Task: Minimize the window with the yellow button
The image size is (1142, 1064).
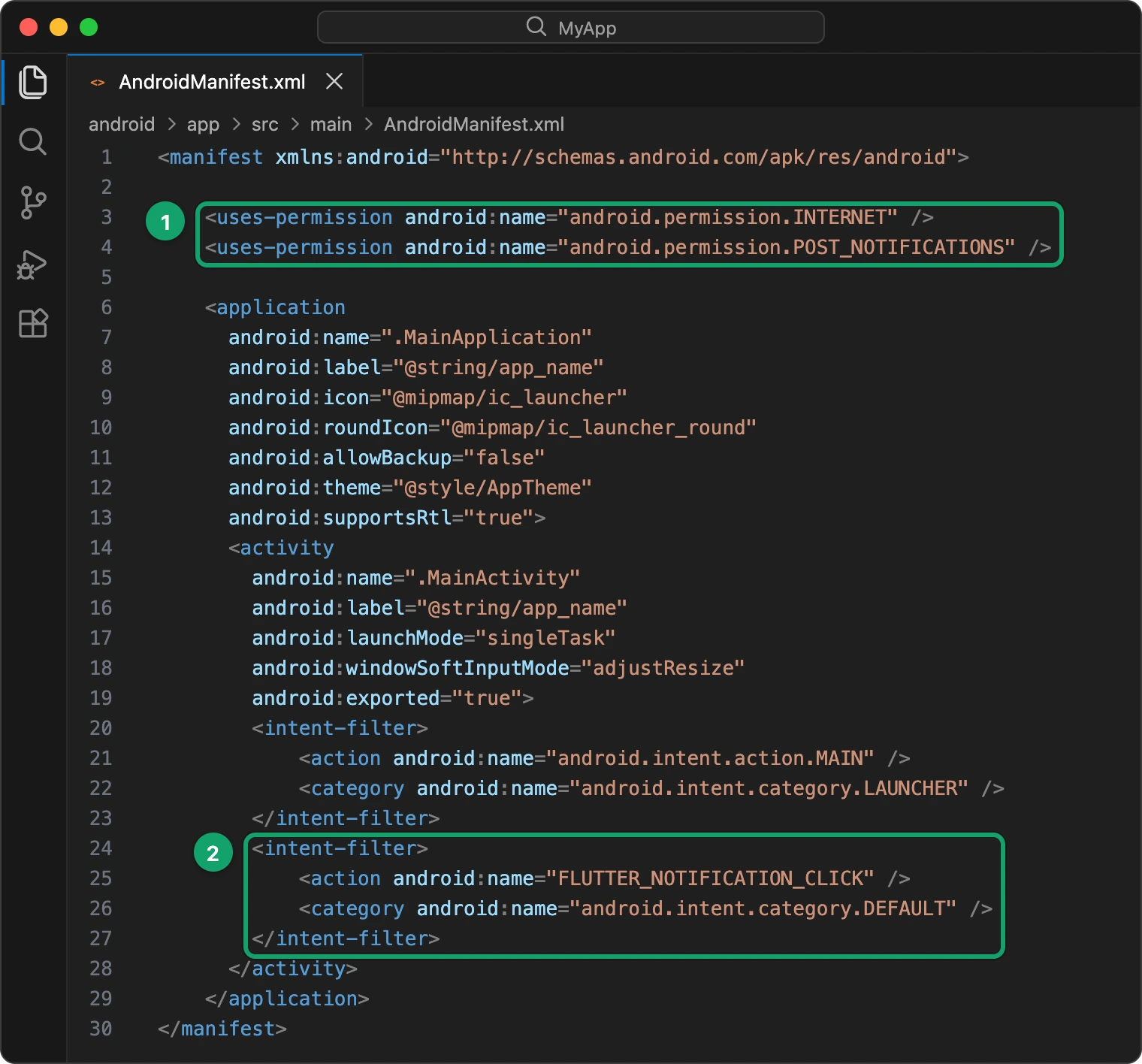Action: click(59, 27)
